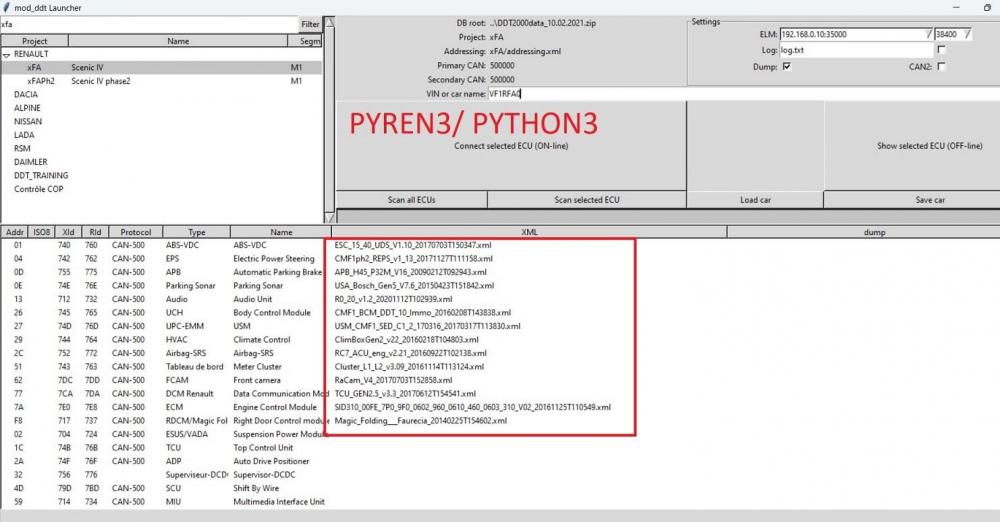The image size is (1000, 522).
Task: Select DDT_TRAINING in project tree
Action: [41, 175]
